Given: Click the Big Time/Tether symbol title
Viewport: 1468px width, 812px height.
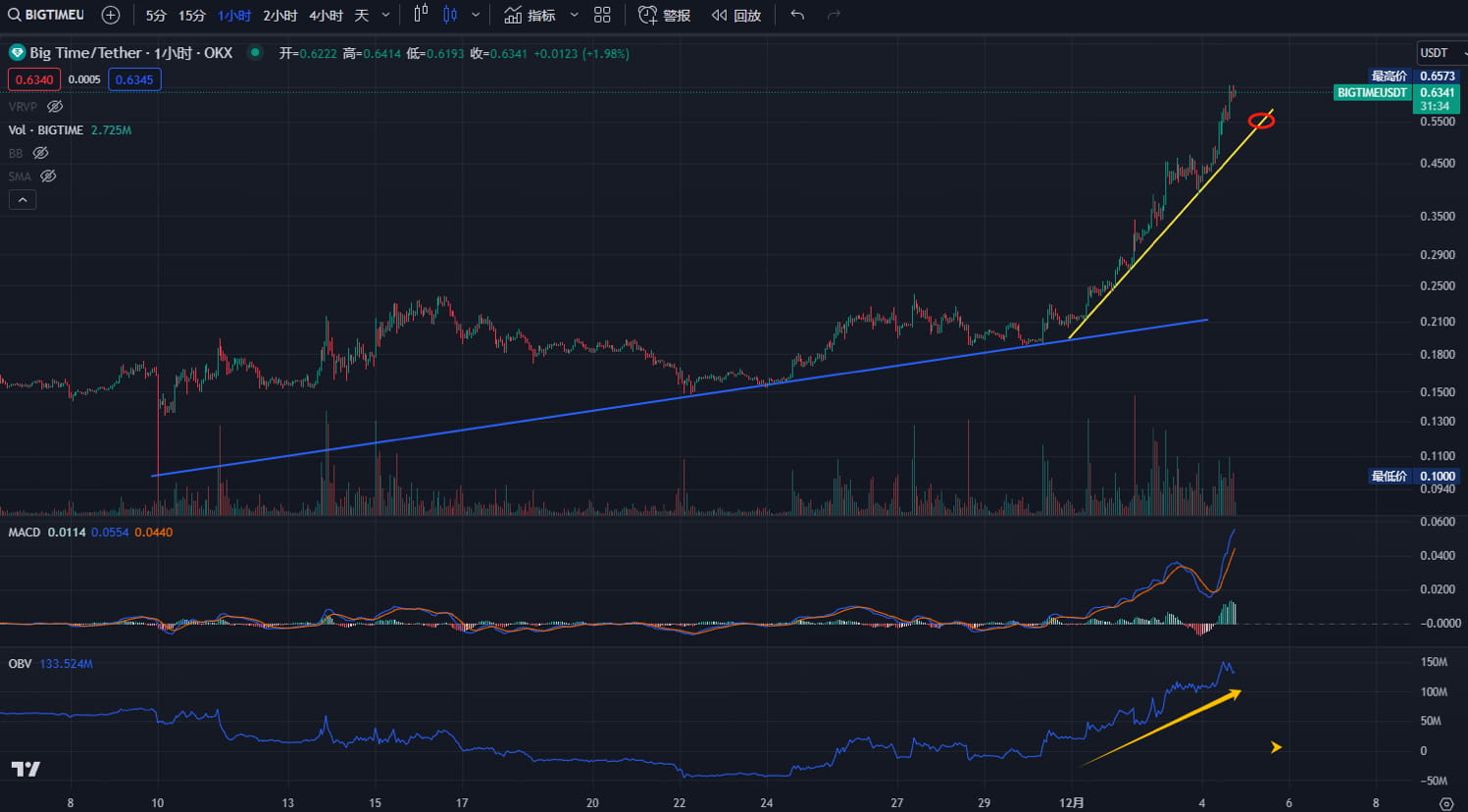Looking at the screenshot, I should [x=130, y=53].
